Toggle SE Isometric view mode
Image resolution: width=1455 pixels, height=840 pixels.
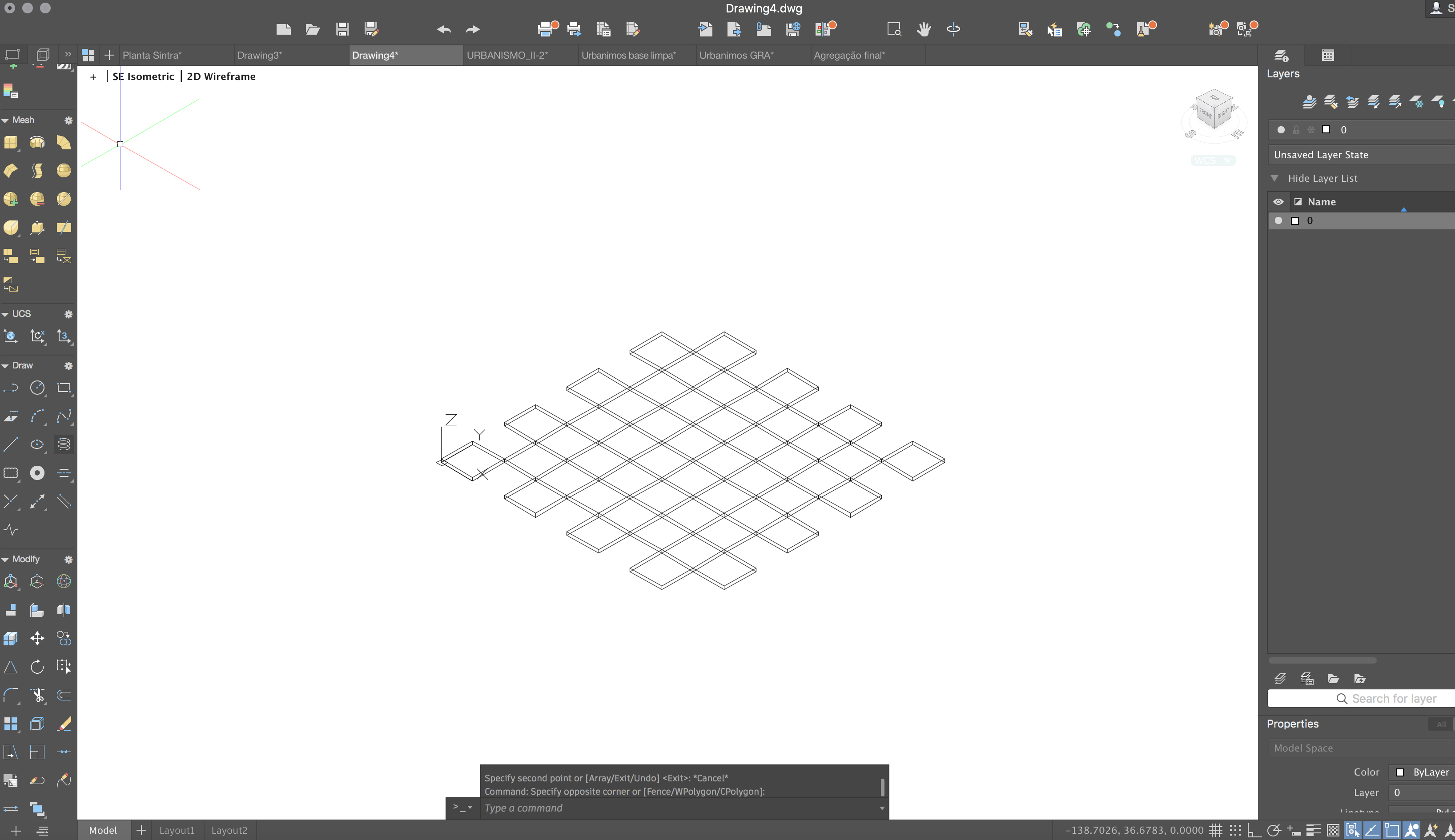click(x=143, y=76)
